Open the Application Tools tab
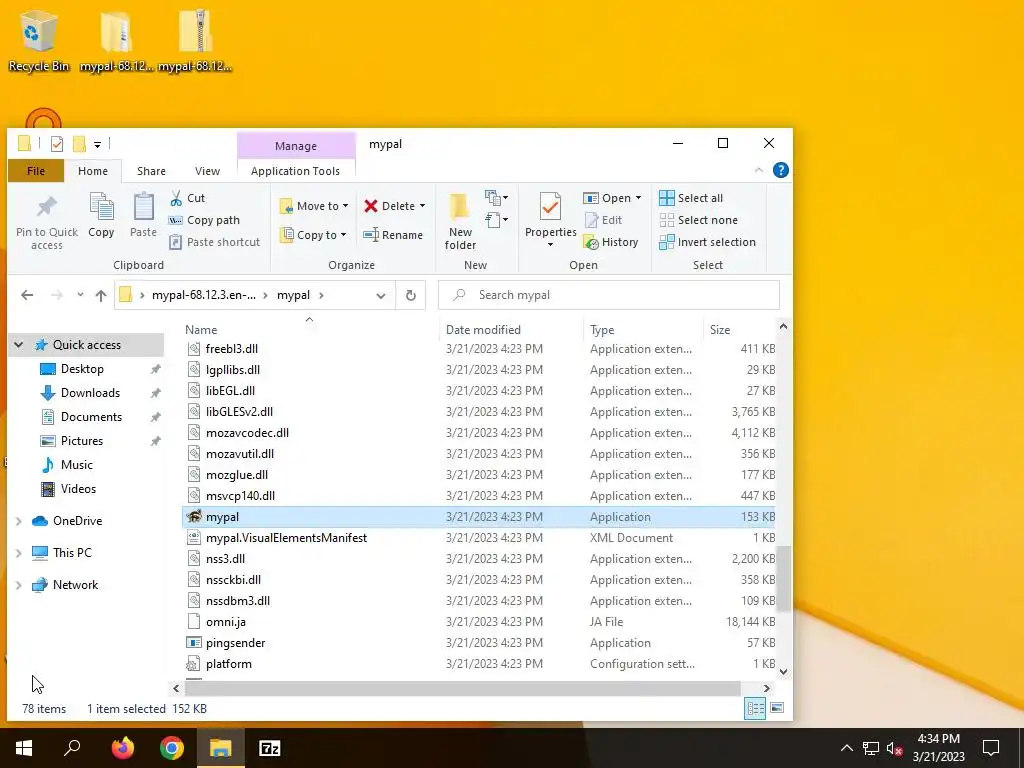 click(x=295, y=170)
